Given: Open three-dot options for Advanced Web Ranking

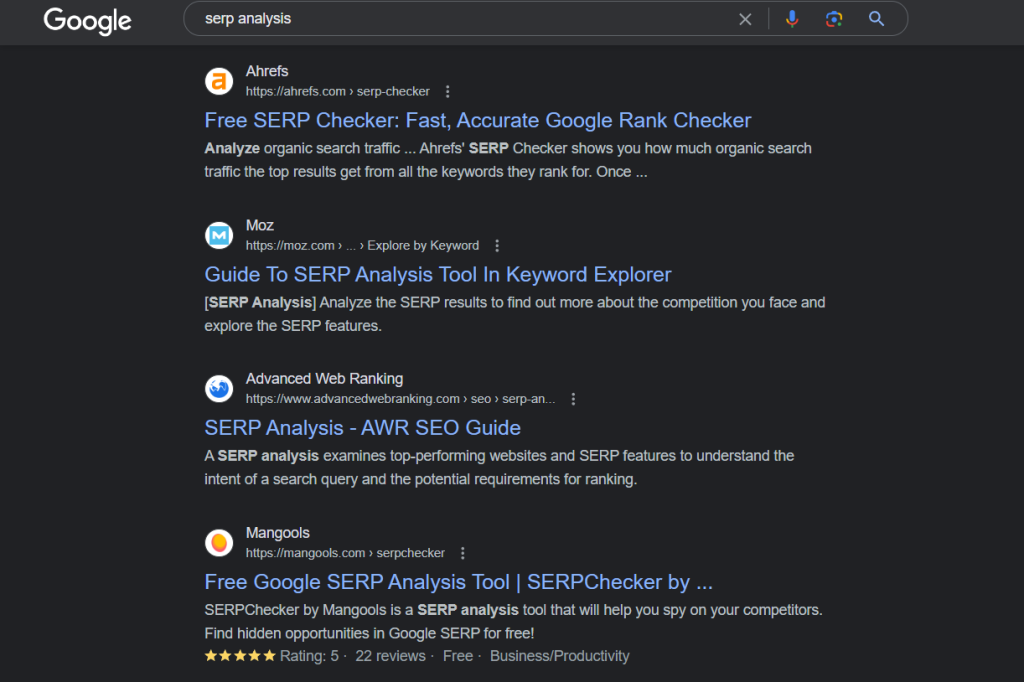Looking at the screenshot, I should pyautogui.click(x=573, y=397).
